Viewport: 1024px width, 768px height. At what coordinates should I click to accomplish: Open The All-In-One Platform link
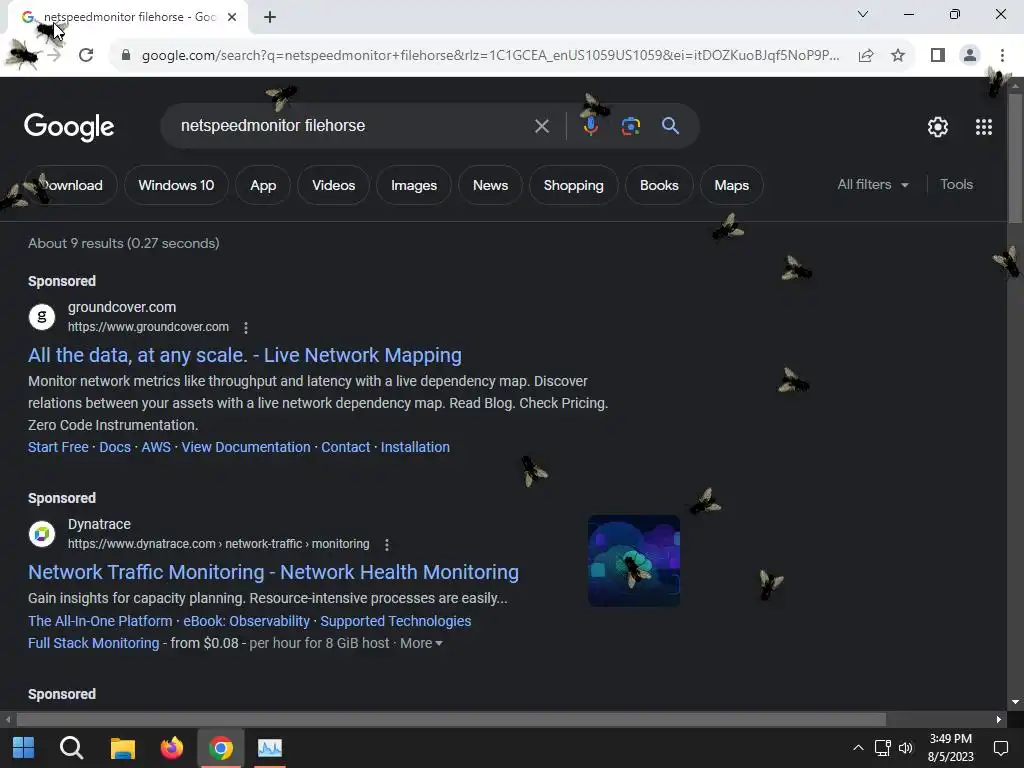tap(100, 621)
